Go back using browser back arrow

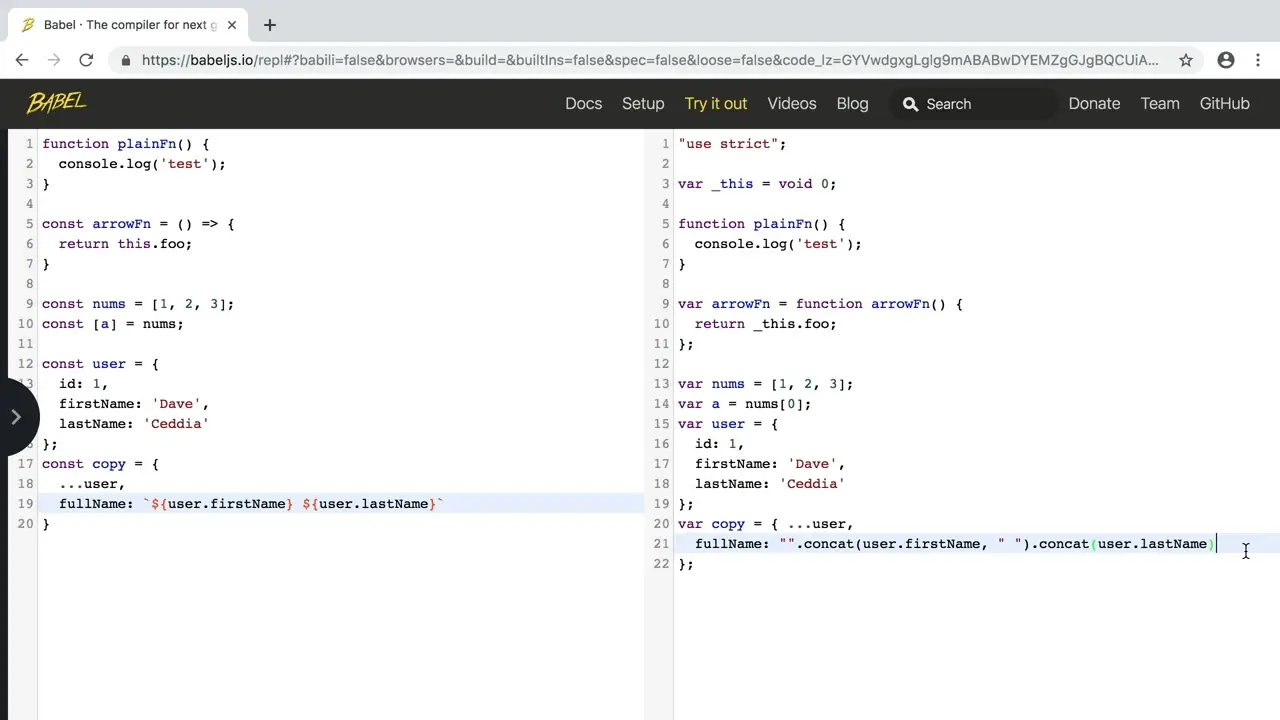coord(22,60)
